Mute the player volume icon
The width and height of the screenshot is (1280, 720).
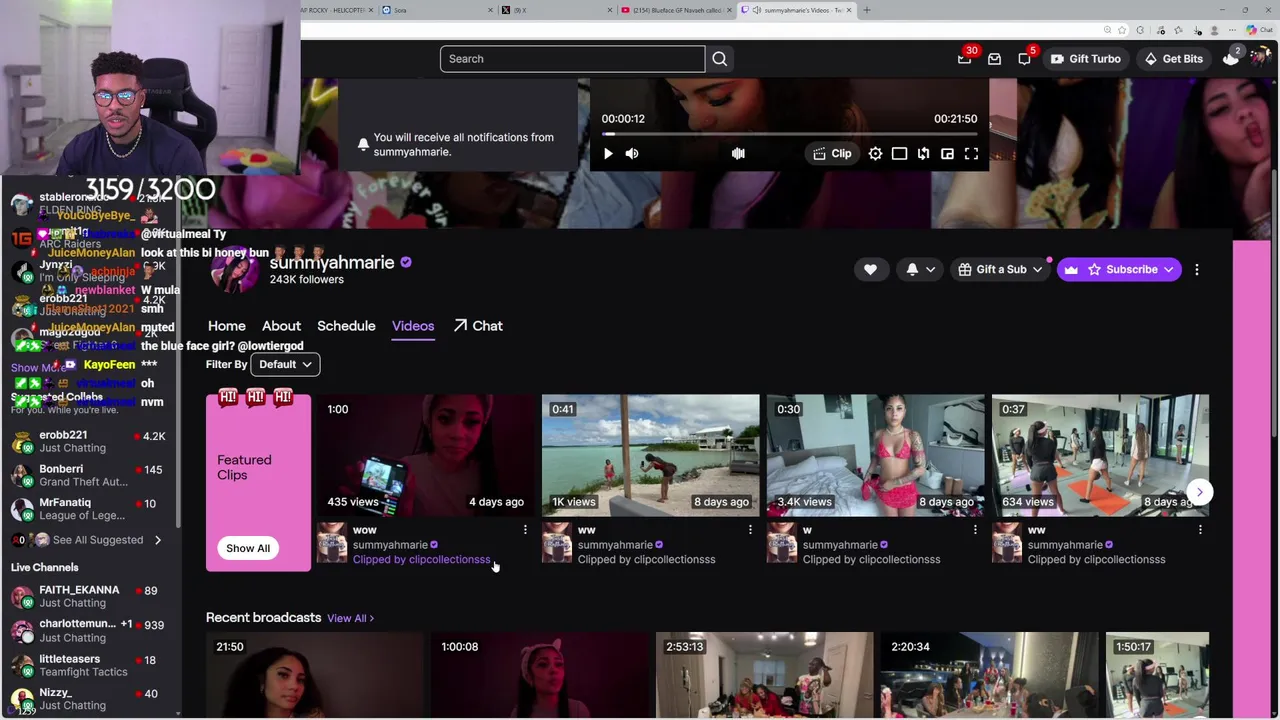coord(632,154)
